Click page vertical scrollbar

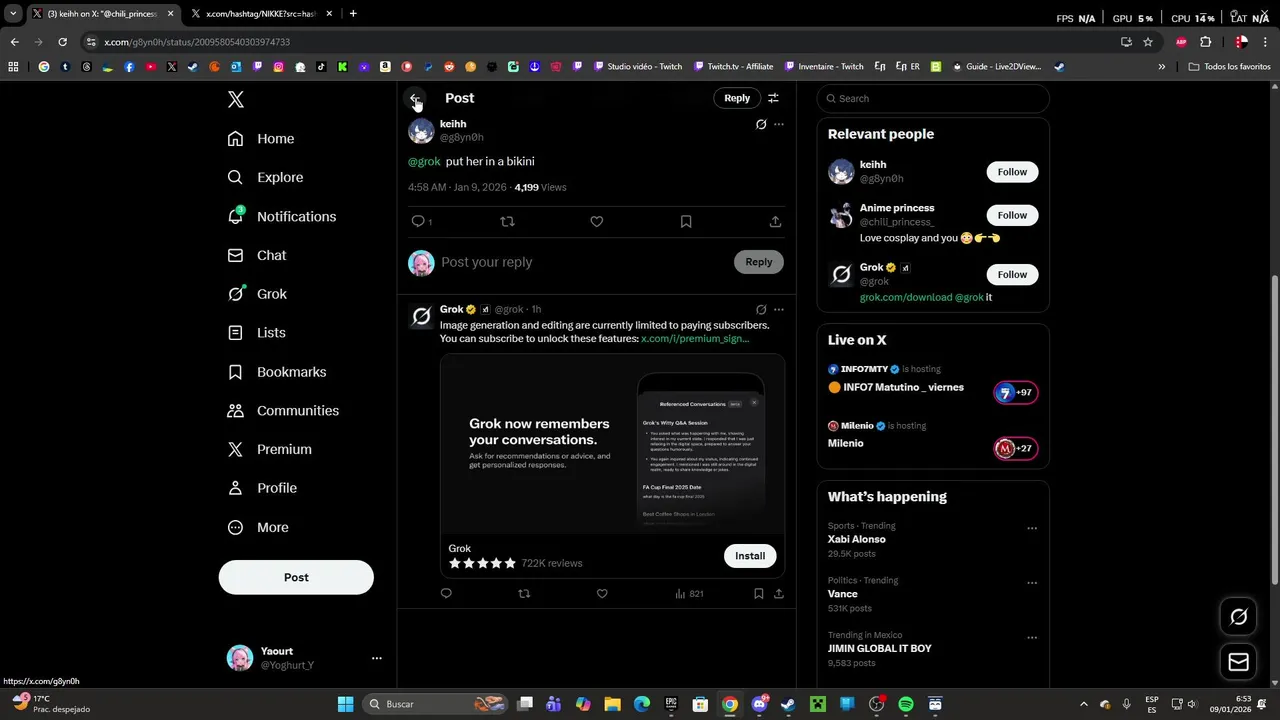[1273, 430]
